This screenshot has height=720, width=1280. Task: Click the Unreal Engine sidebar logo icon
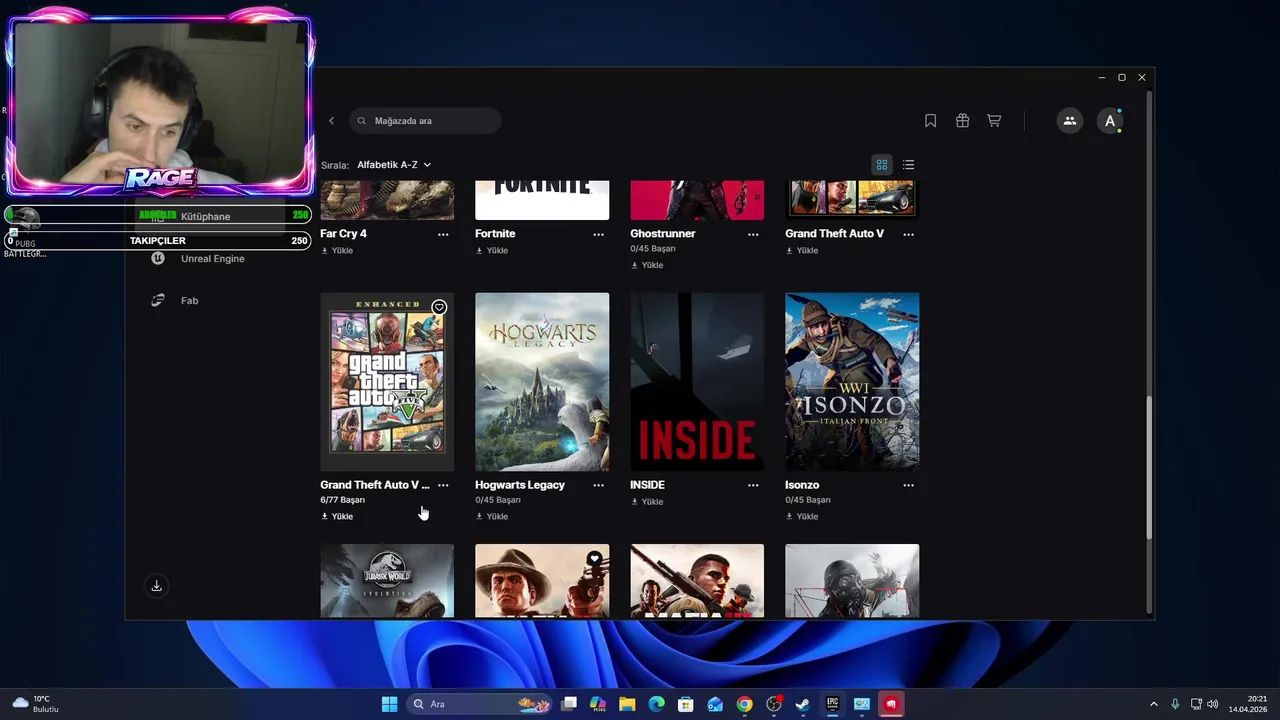157,259
